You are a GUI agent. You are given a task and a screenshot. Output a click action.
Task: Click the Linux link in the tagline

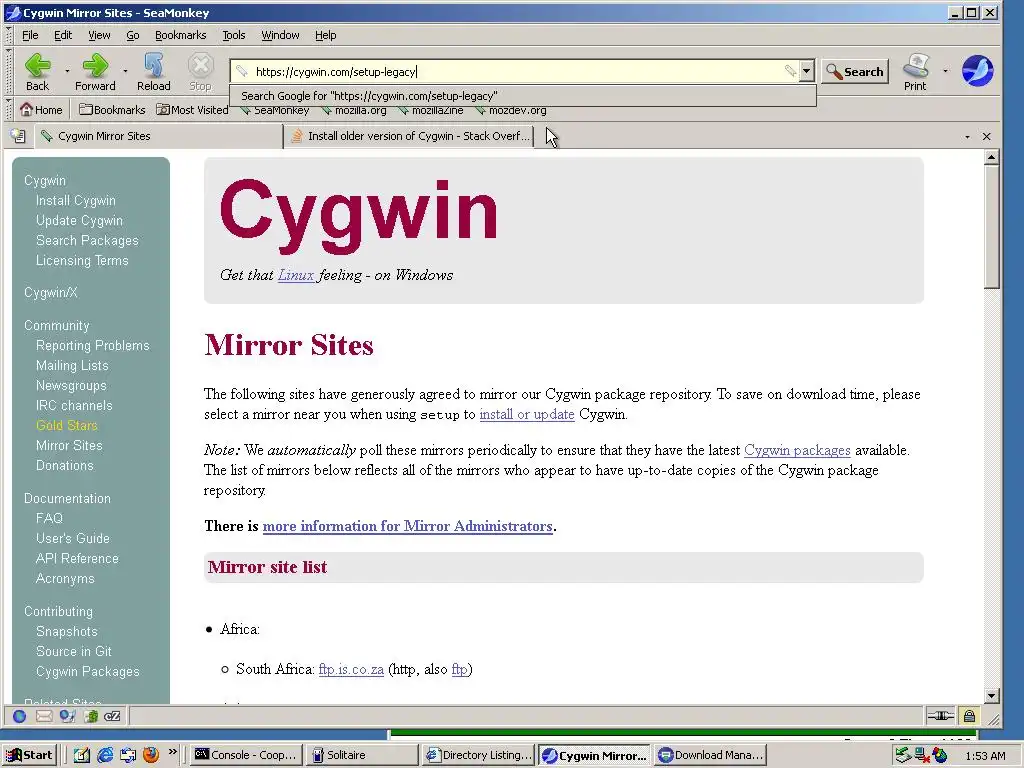pyautogui.click(x=296, y=275)
